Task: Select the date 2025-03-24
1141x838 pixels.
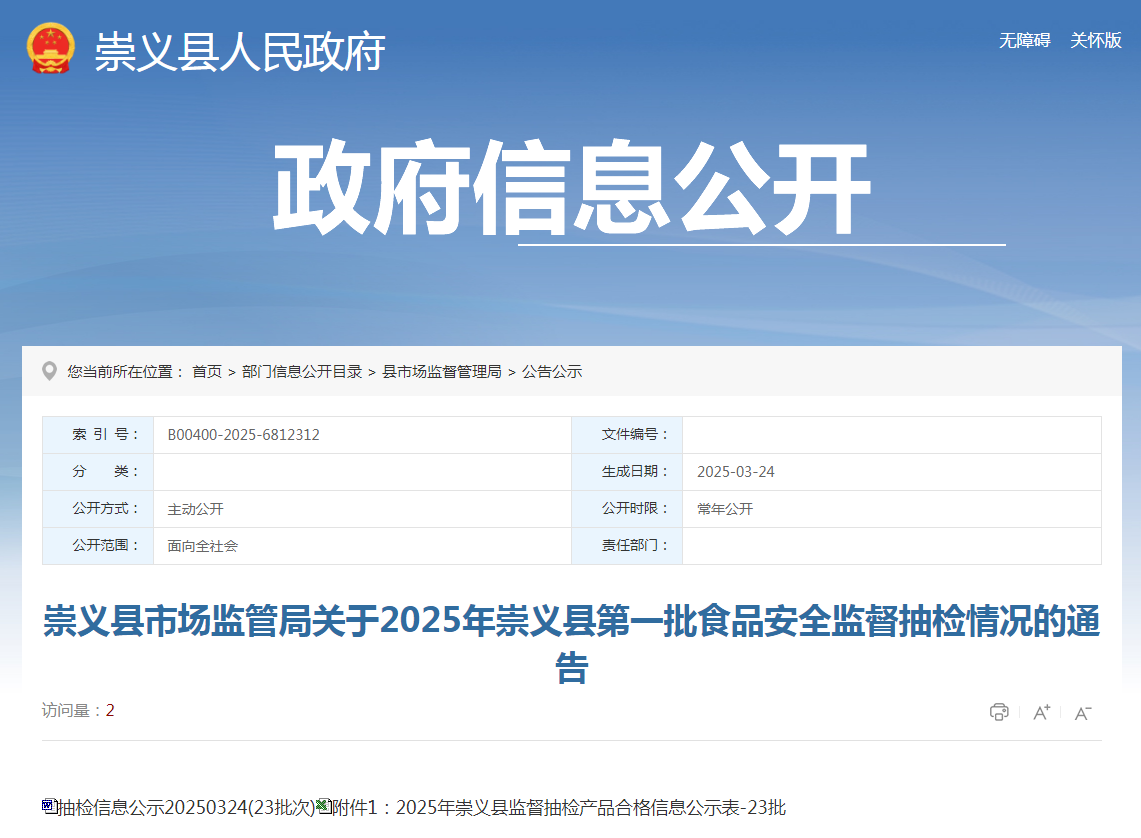Action: click(x=736, y=472)
